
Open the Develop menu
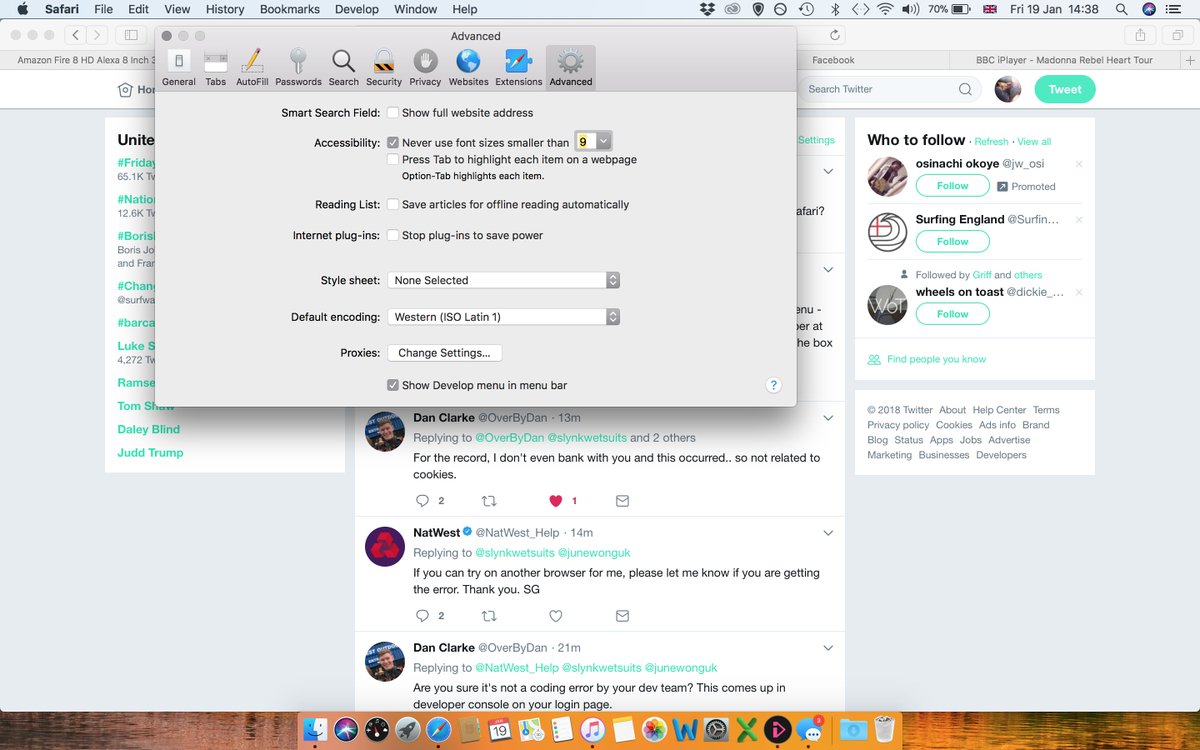pos(357,9)
